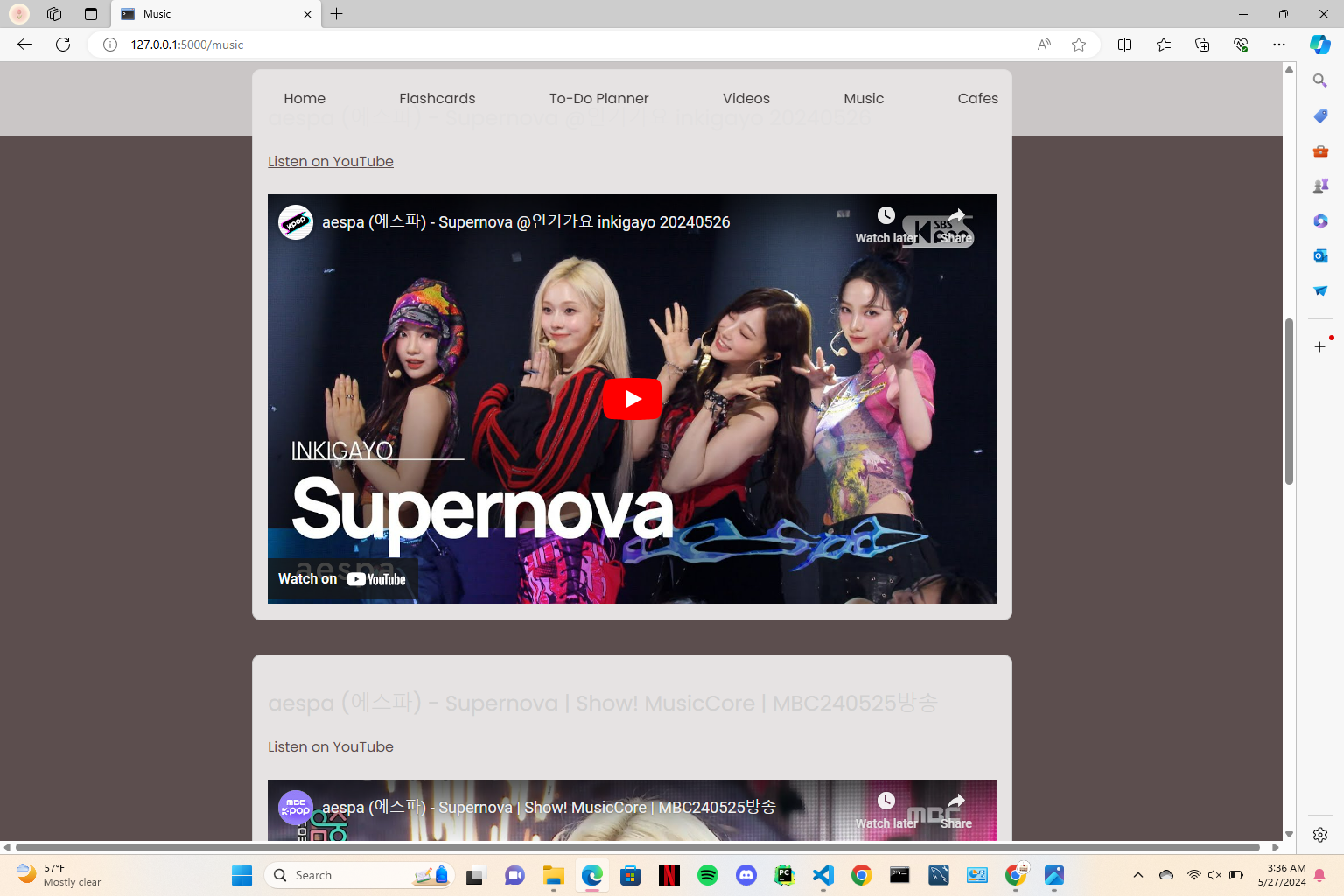1344x896 pixels.
Task: Show hidden system tray icons
Action: [1138, 875]
